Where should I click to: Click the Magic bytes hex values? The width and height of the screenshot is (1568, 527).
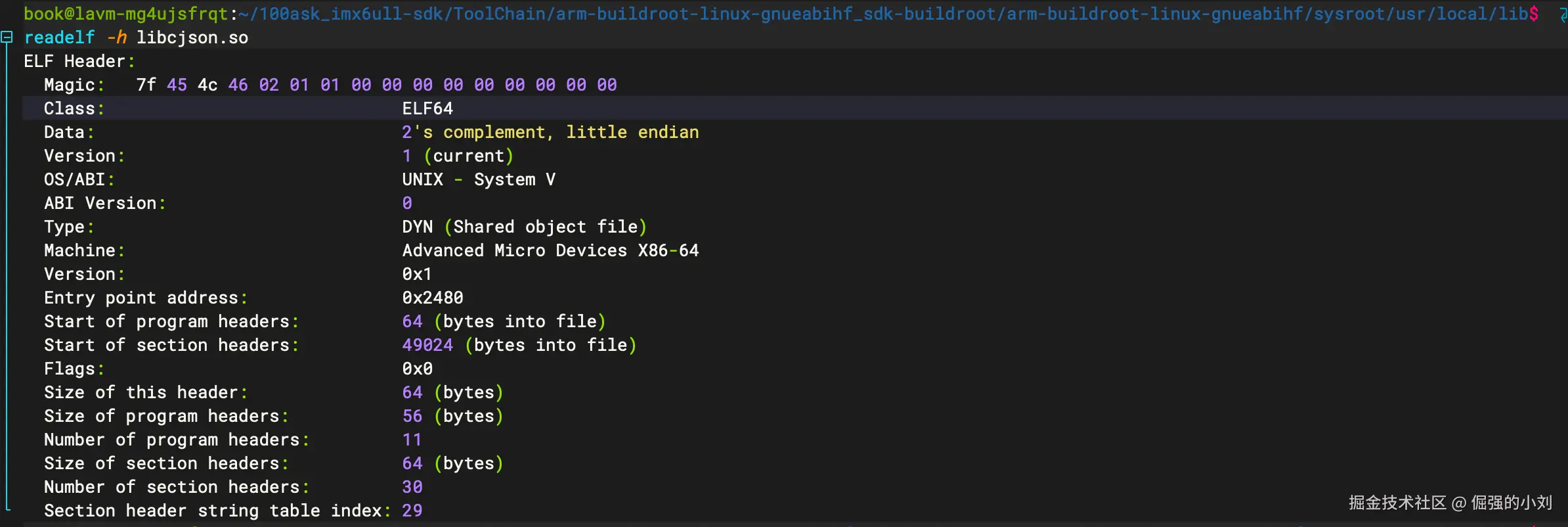pos(376,85)
